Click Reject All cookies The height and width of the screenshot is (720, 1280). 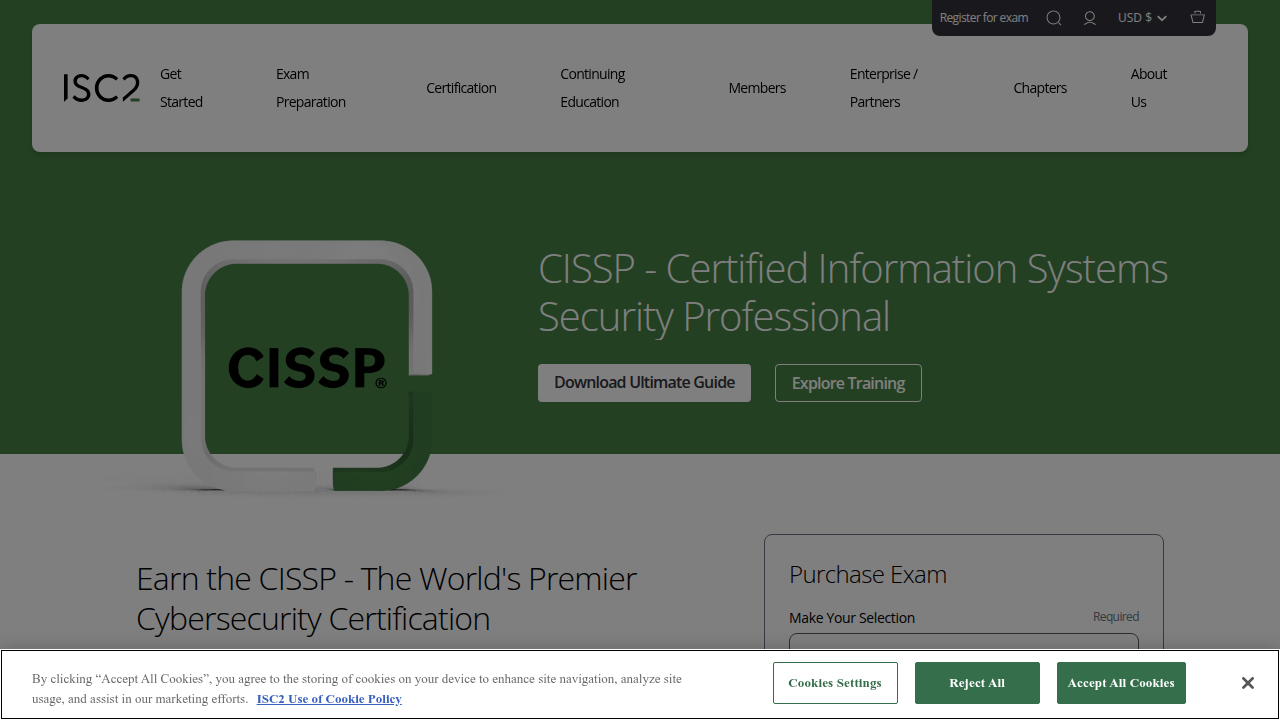[977, 683]
